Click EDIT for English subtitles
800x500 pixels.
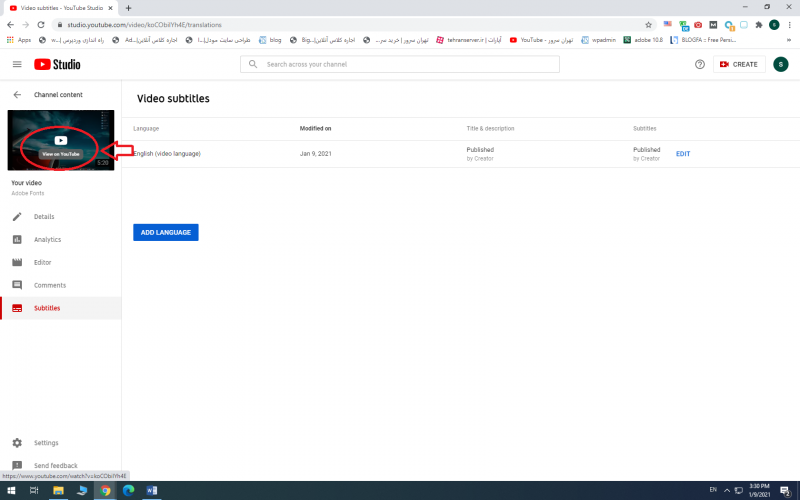point(683,154)
